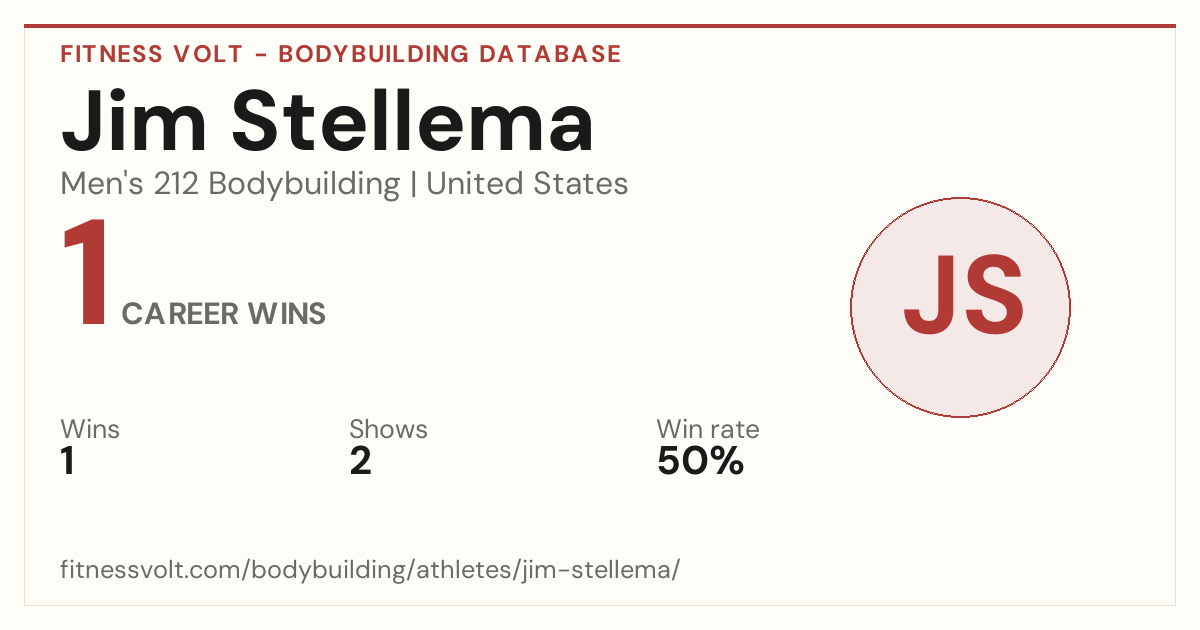This screenshot has height=630, width=1200.
Task: Click the letter S inside avatar
Action: (x=992, y=296)
